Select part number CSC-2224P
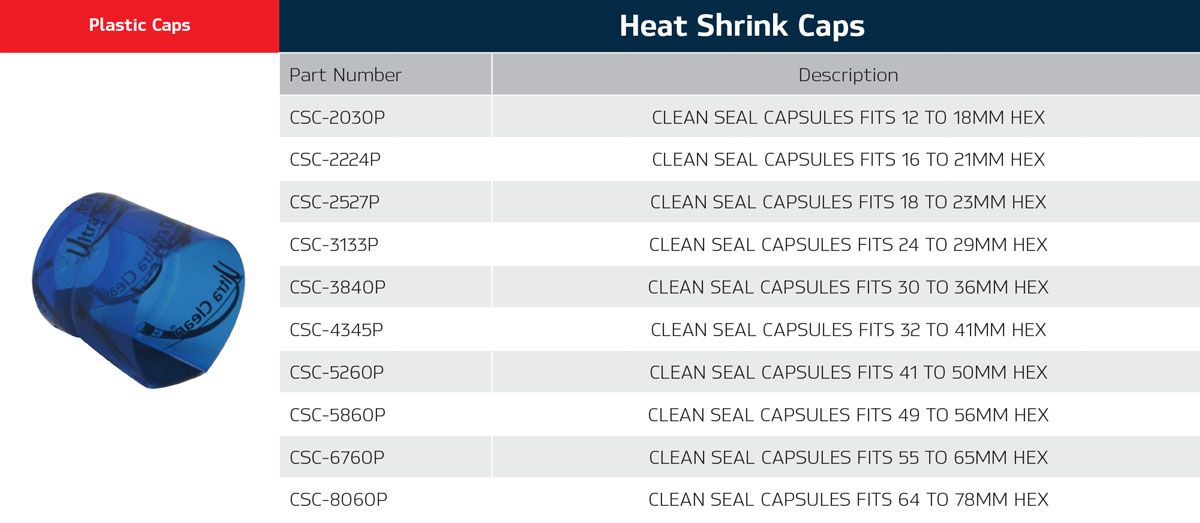Image resolution: width=1200 pixels, height=523 pixels. coord(337,160)
